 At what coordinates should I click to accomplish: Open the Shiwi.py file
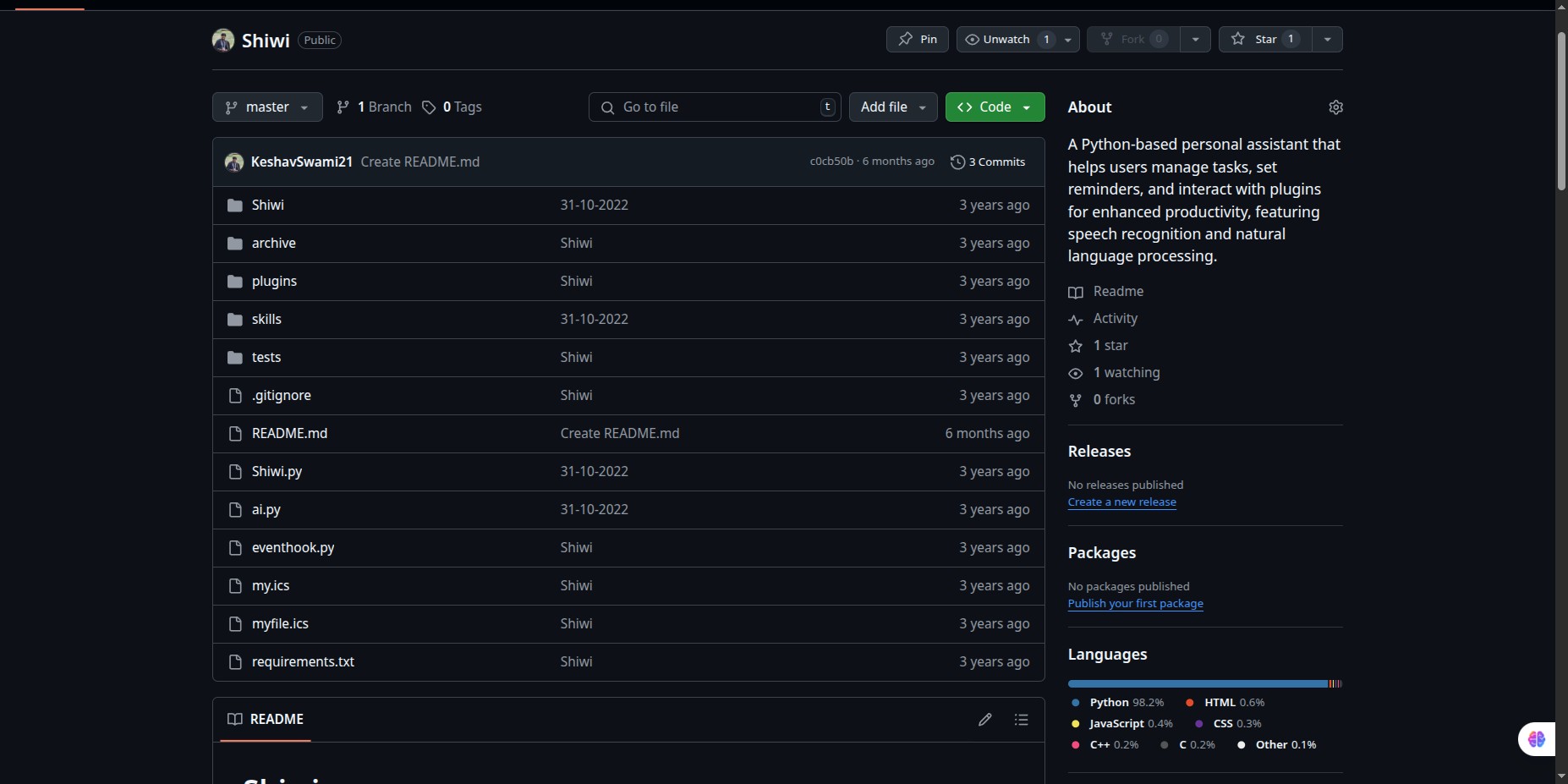277,471
